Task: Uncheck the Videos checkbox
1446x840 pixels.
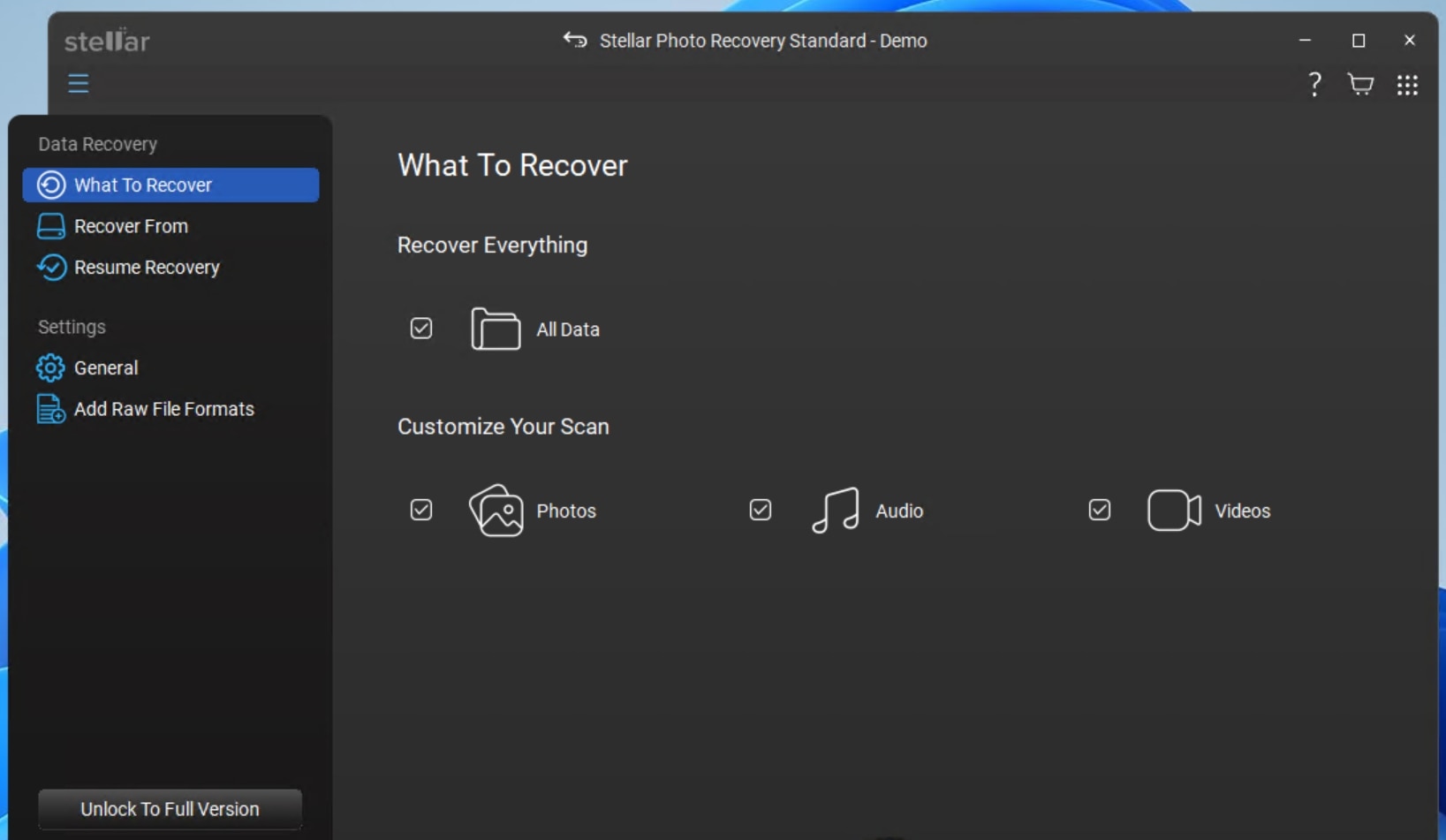Action: [x=1100, y=510]
